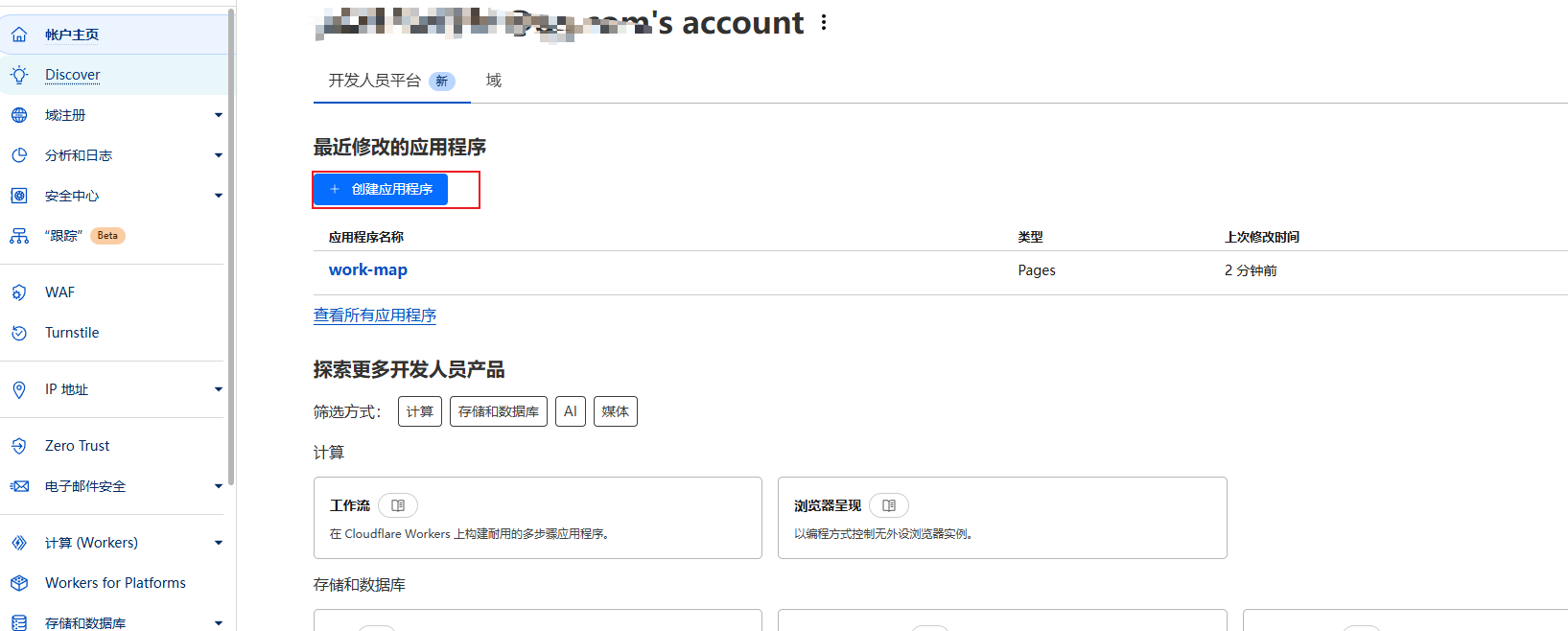
Task: Click the 探索更多开发人员产品 heading
Action: tap(410, 369)
